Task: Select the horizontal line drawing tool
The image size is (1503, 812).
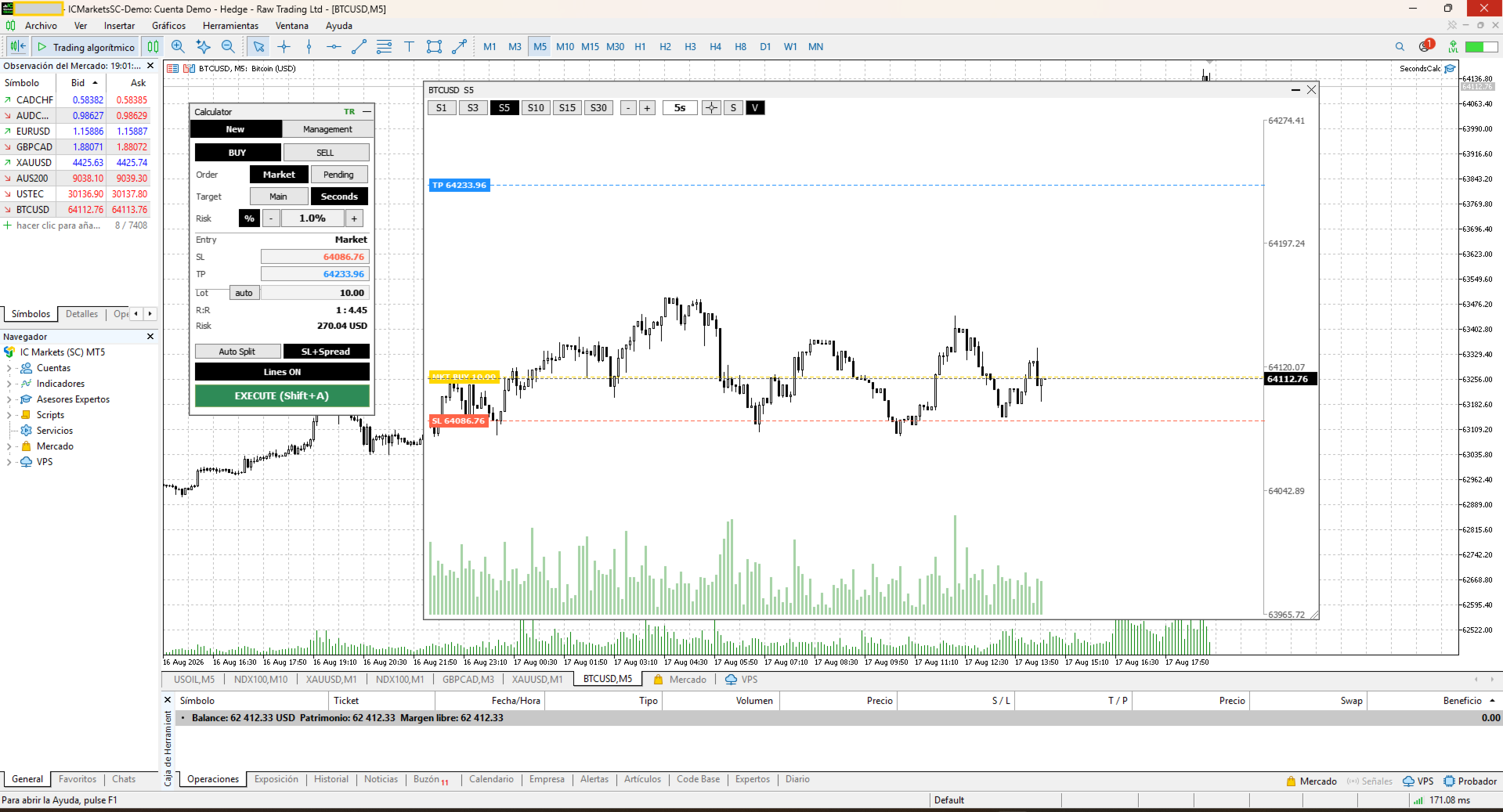Action: pyautogui.click(x=334, y=47)
